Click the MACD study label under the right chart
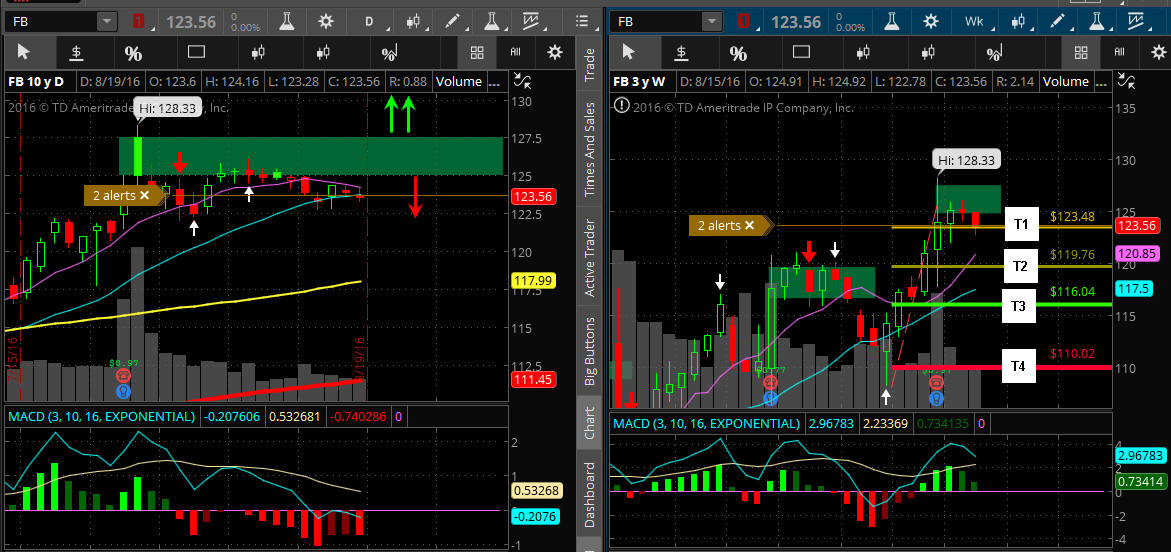The height and width of the screenshot is (552, 1171). pyautogui.click(x=704, y=424)
